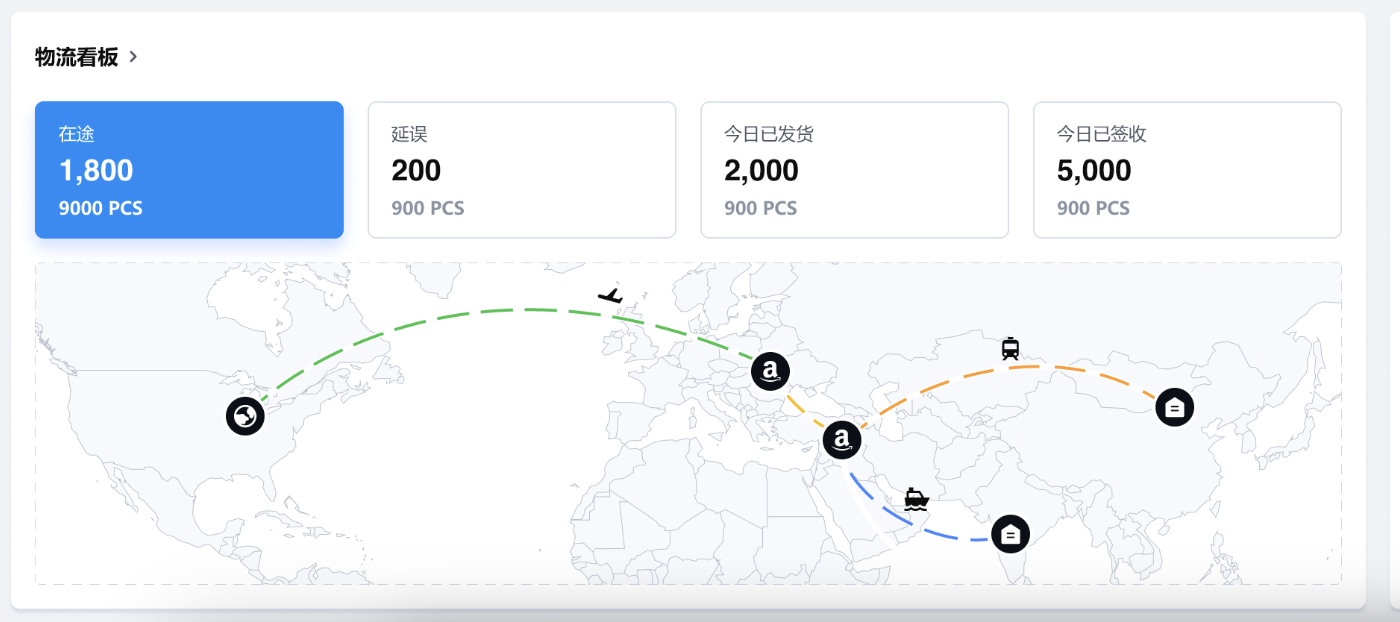The height and width of the screenshot is (622, 1400).
Task: Switch to the 延误 card tab
Action: [521, 170]
